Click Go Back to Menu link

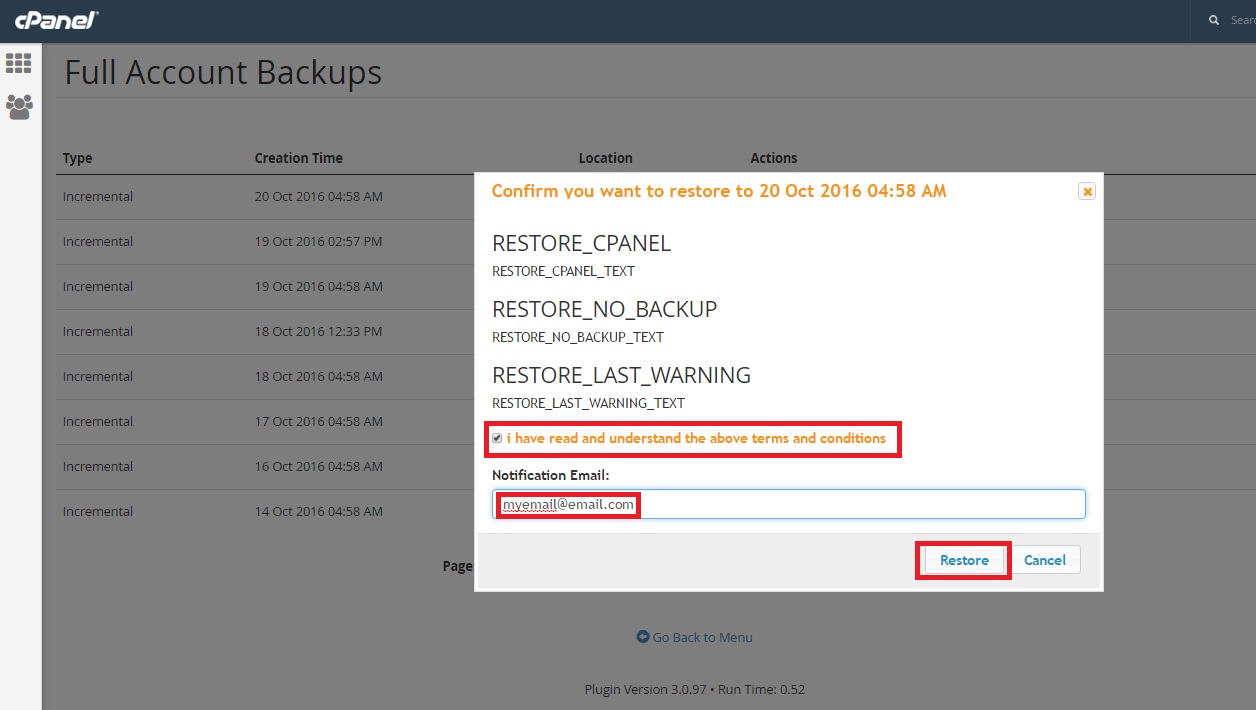(702, 637)
